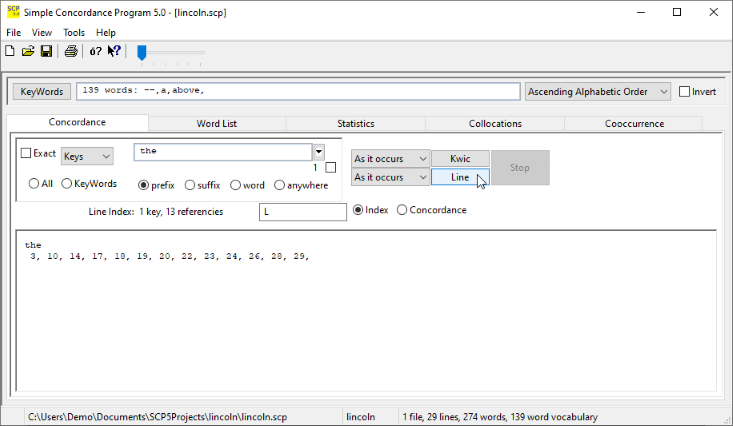Click the KeyWords button
733x426 pixels.
tap(42, 92)
